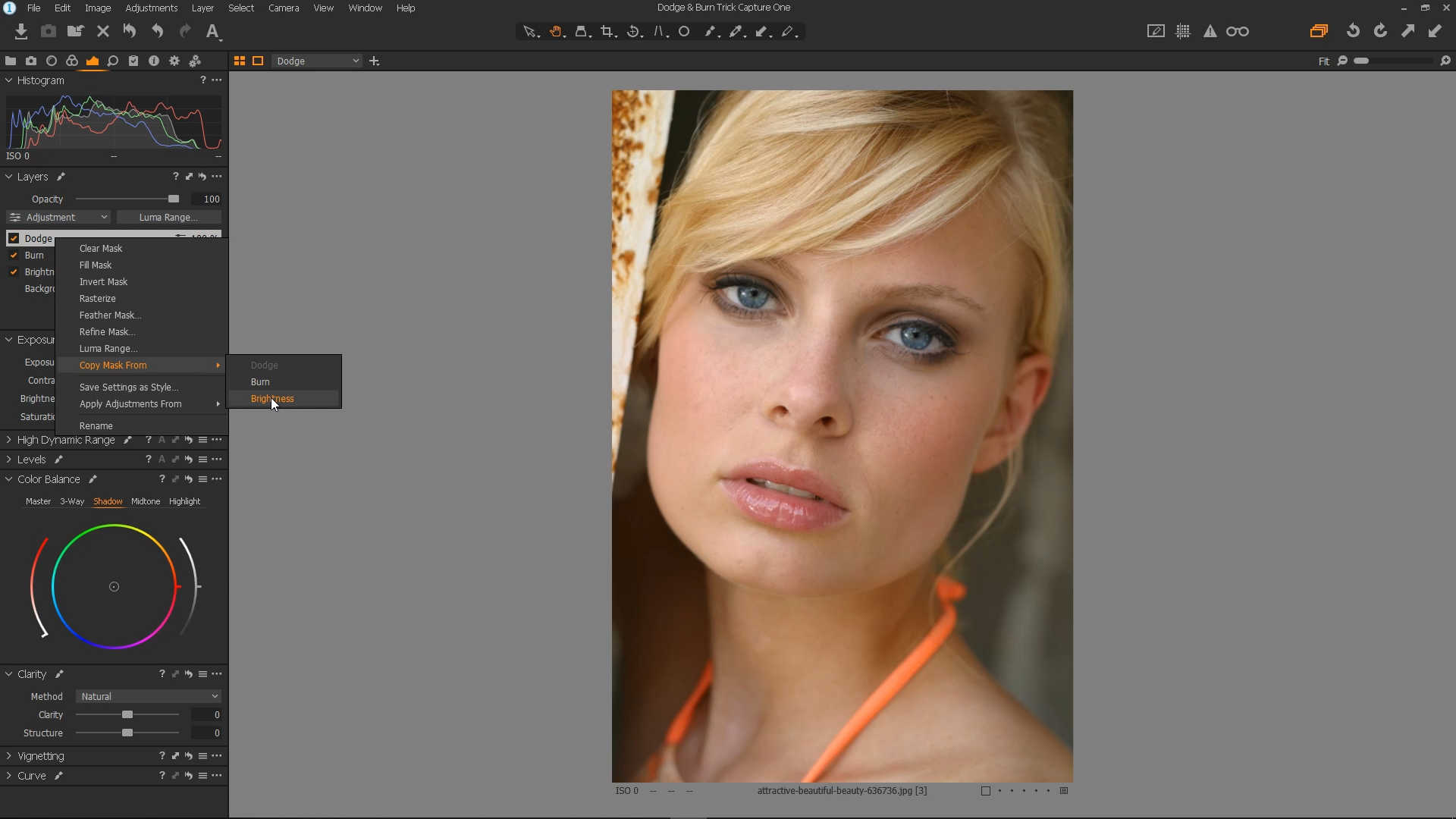Screen dimensions: 1456x819
Task: Select the Draw Mask brush tool
Action: click(x=709, y=31)
